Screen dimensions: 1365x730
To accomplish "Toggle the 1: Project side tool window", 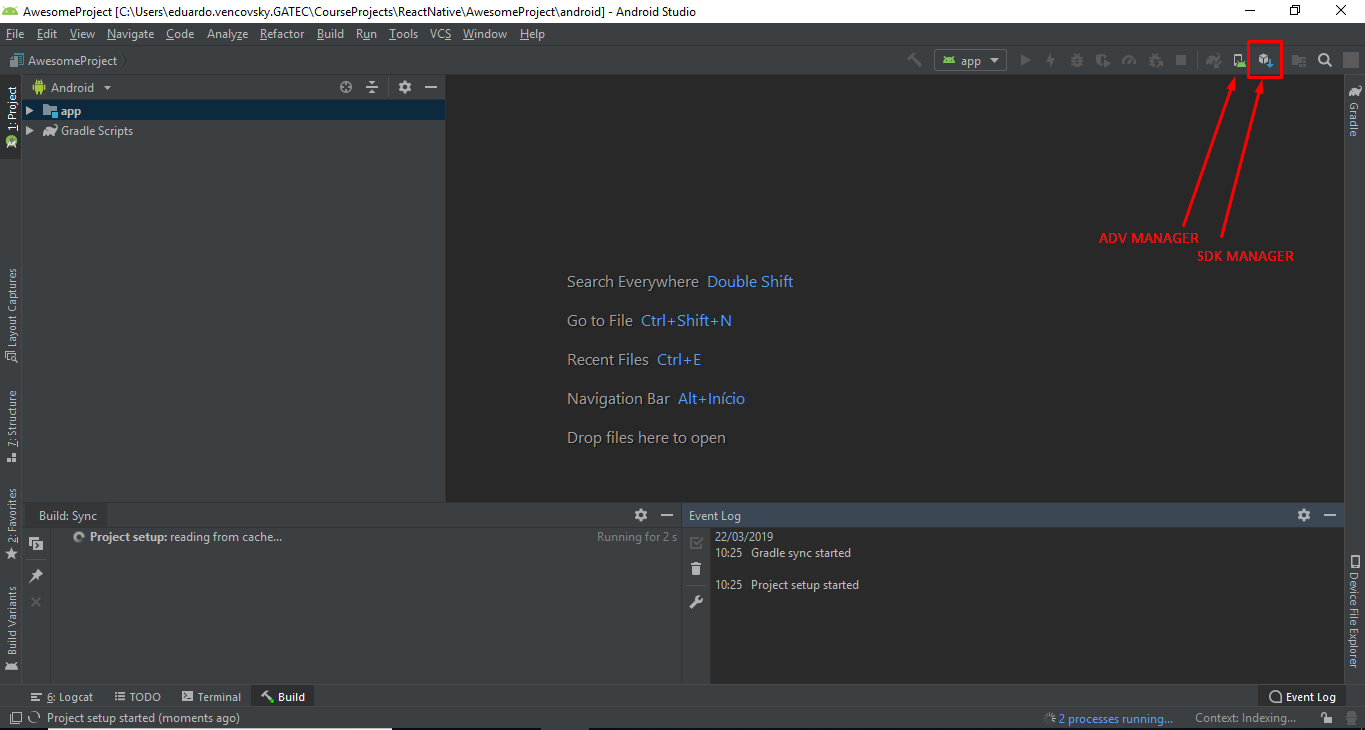I will 11,117.
